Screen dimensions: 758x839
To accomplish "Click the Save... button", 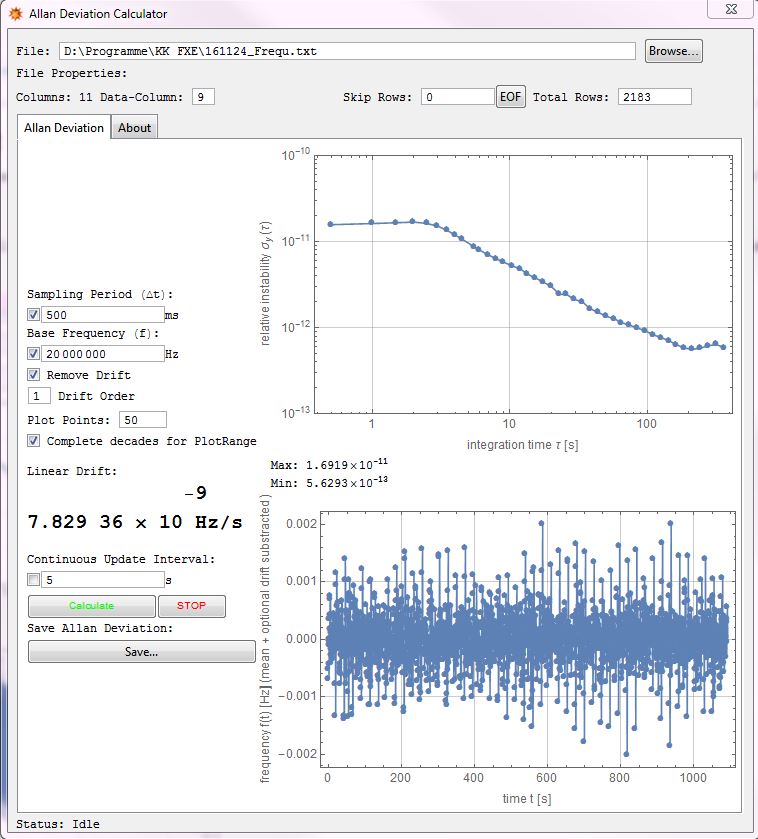I will pos(142,651).
